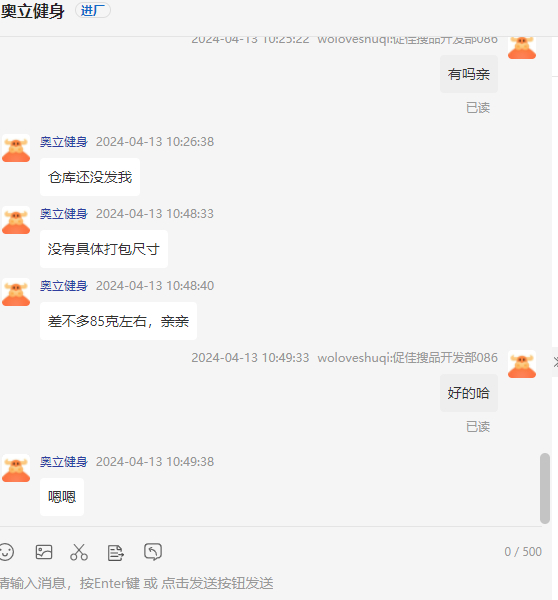Click the 有吗亲 sent message bubble
The width and height of the screenshot is (558, 600).
[x=469, y=74]
